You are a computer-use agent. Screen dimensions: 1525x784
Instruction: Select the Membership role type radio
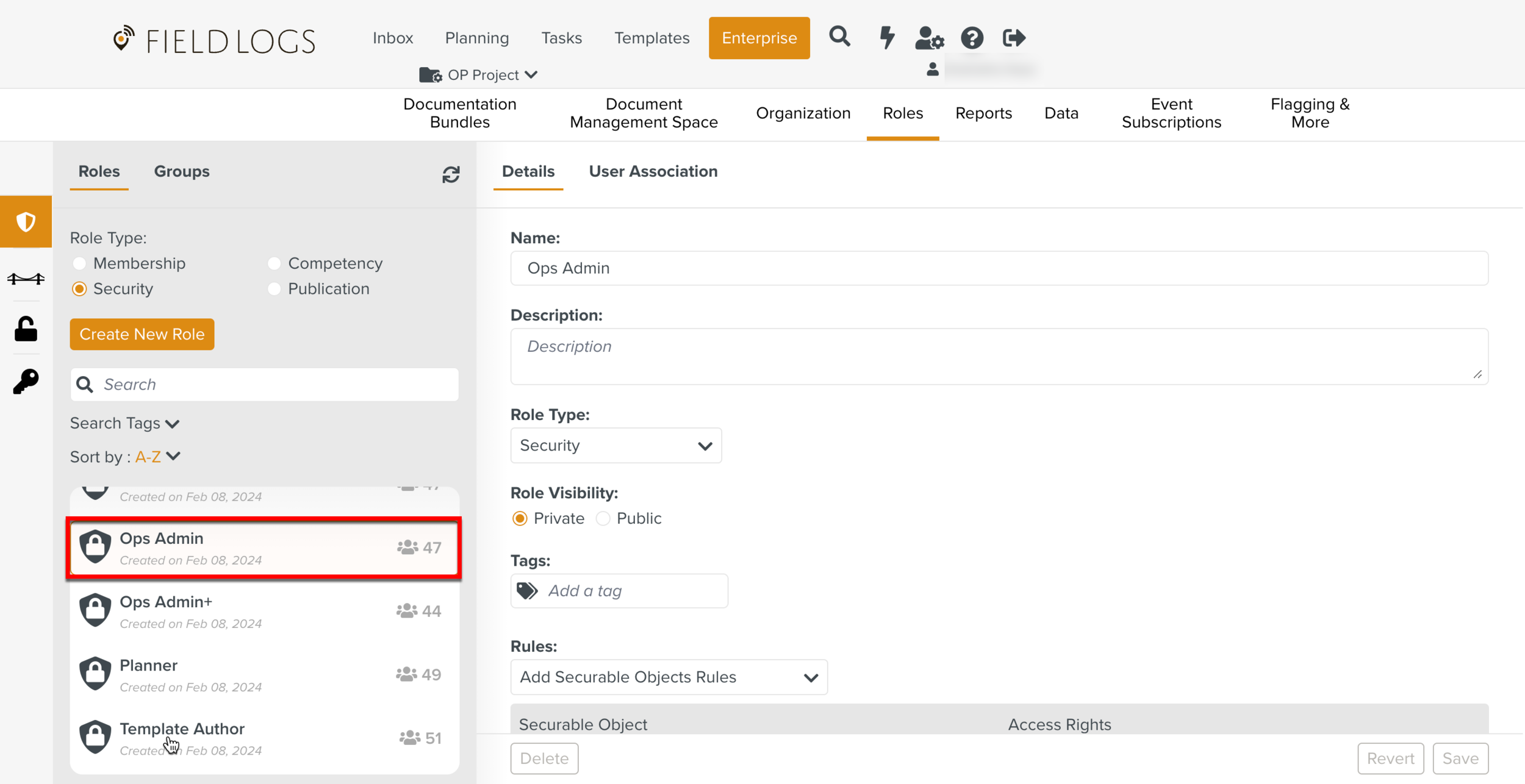pyautogui.click(x=79, y=263)
